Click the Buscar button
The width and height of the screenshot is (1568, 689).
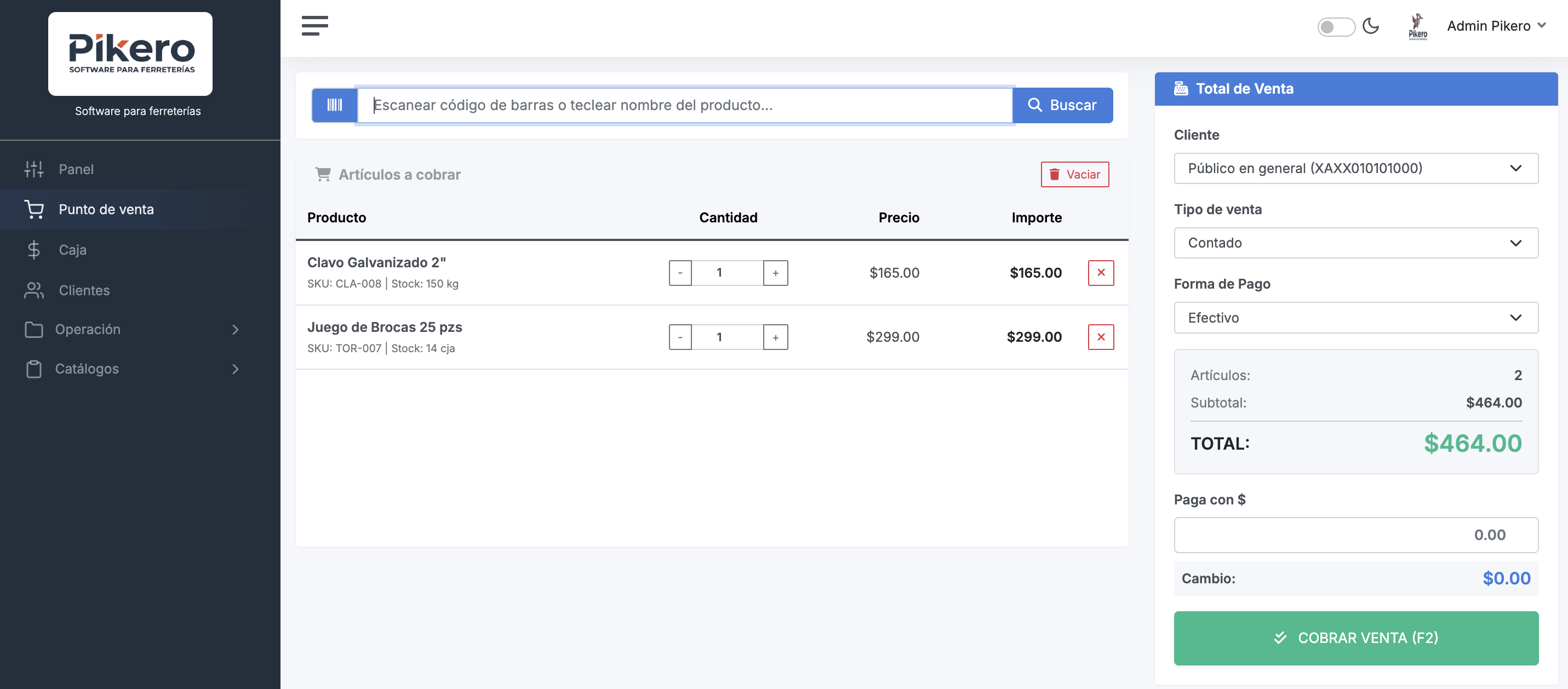pos(1063,105)
